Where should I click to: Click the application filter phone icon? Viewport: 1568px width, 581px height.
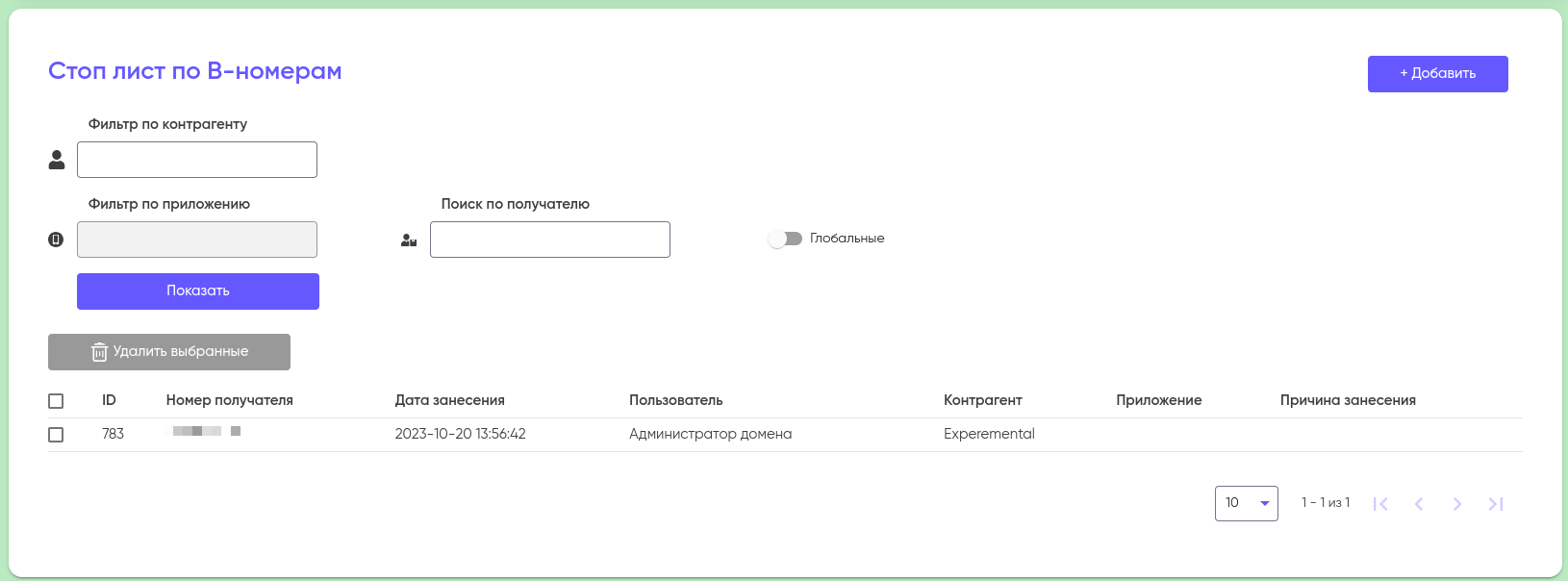[56, 240]
